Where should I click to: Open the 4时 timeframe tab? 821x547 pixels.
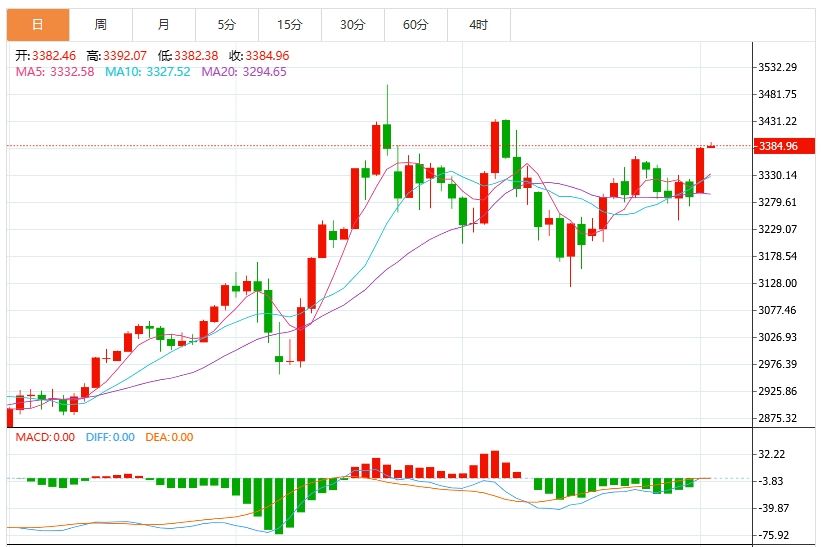[479, 25]
